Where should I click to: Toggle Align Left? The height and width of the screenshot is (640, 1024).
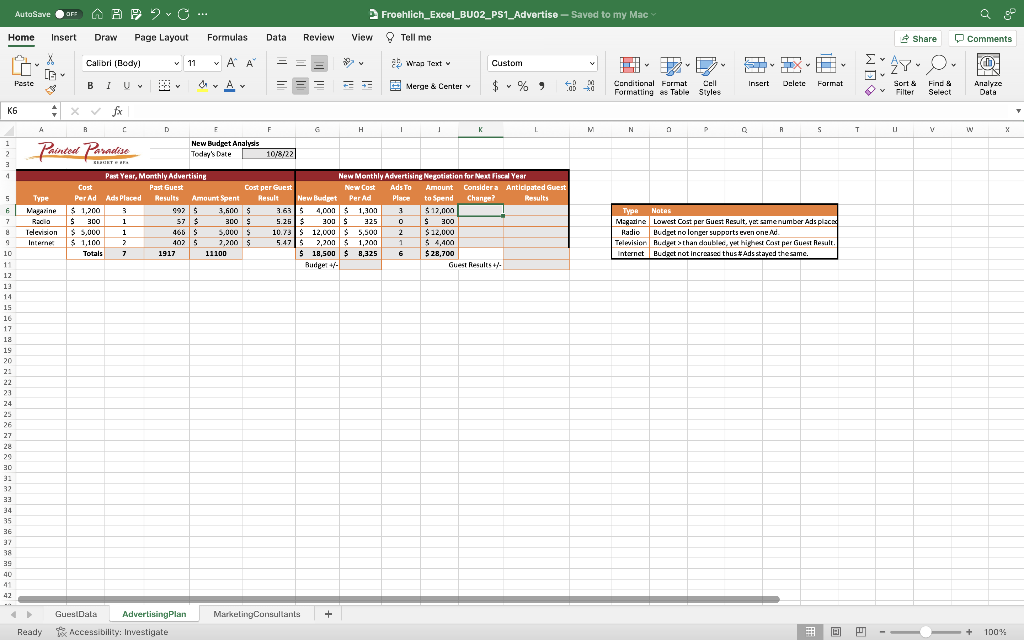(281, 86)
